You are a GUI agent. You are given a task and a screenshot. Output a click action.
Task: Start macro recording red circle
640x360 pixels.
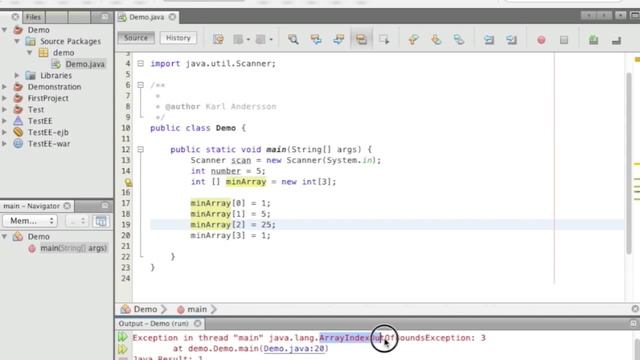click(541, 40)
